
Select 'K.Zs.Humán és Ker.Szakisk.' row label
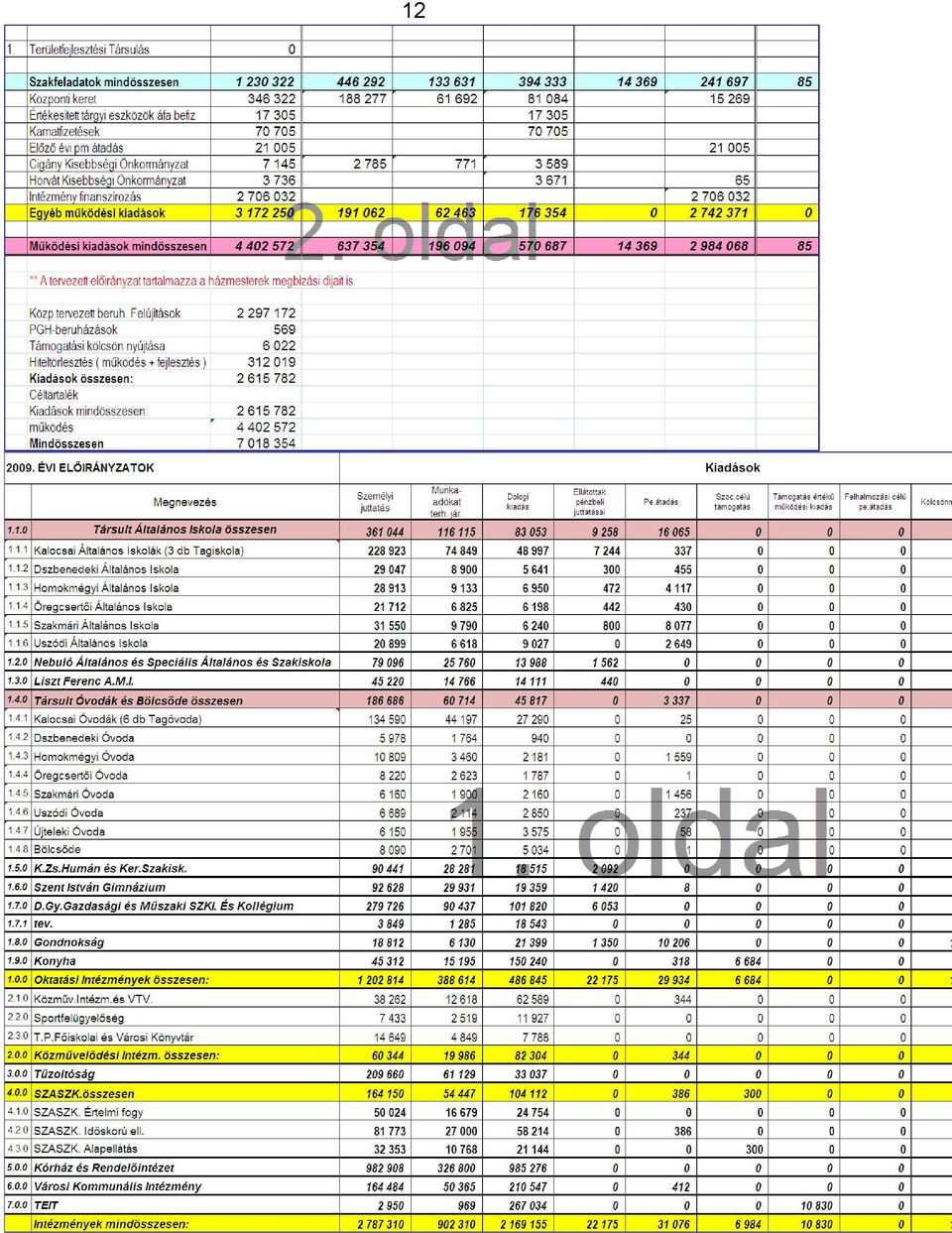point(110,869)
